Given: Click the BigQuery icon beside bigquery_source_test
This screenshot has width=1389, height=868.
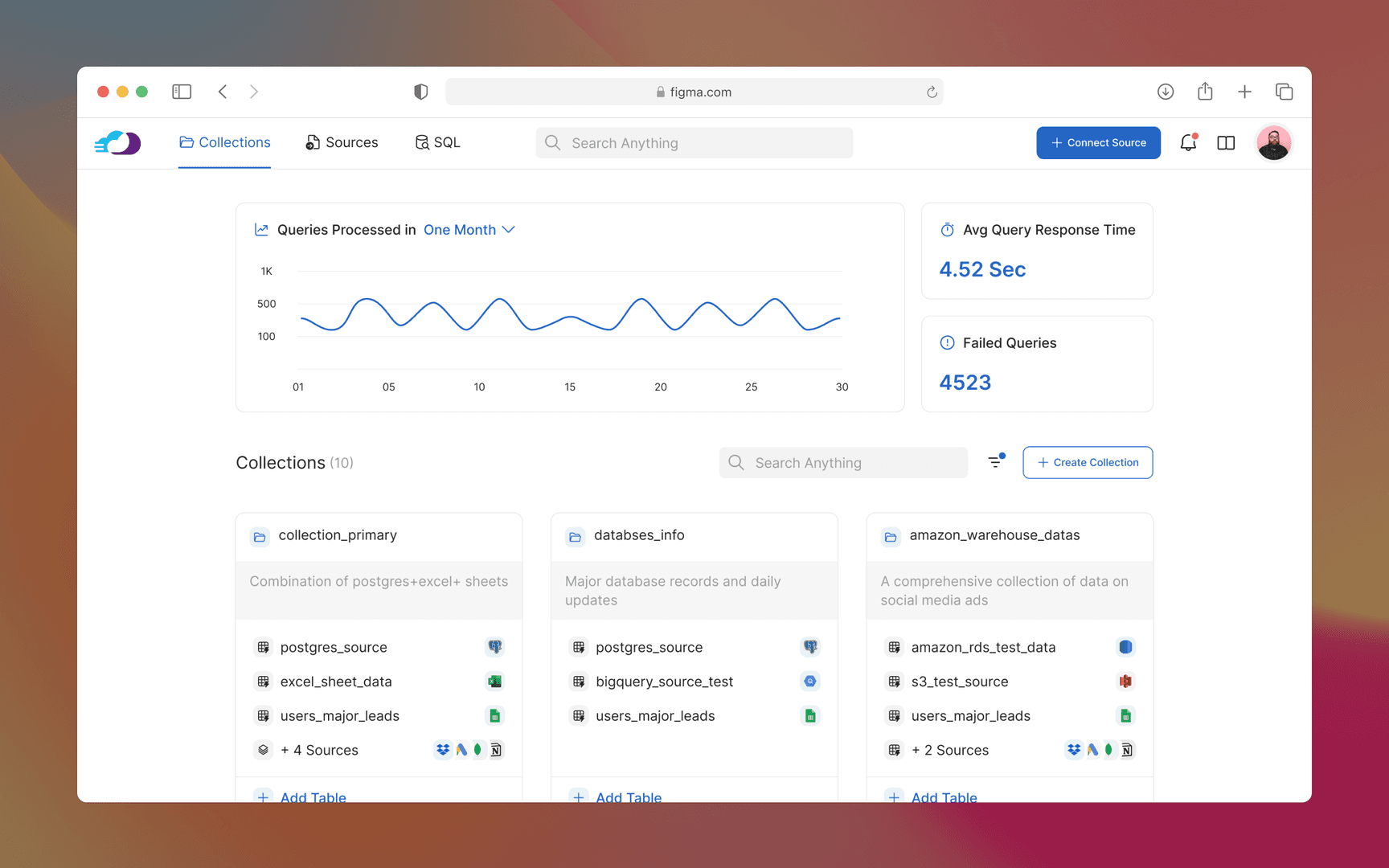Looking at the screenshot, I should pos(810,681).
